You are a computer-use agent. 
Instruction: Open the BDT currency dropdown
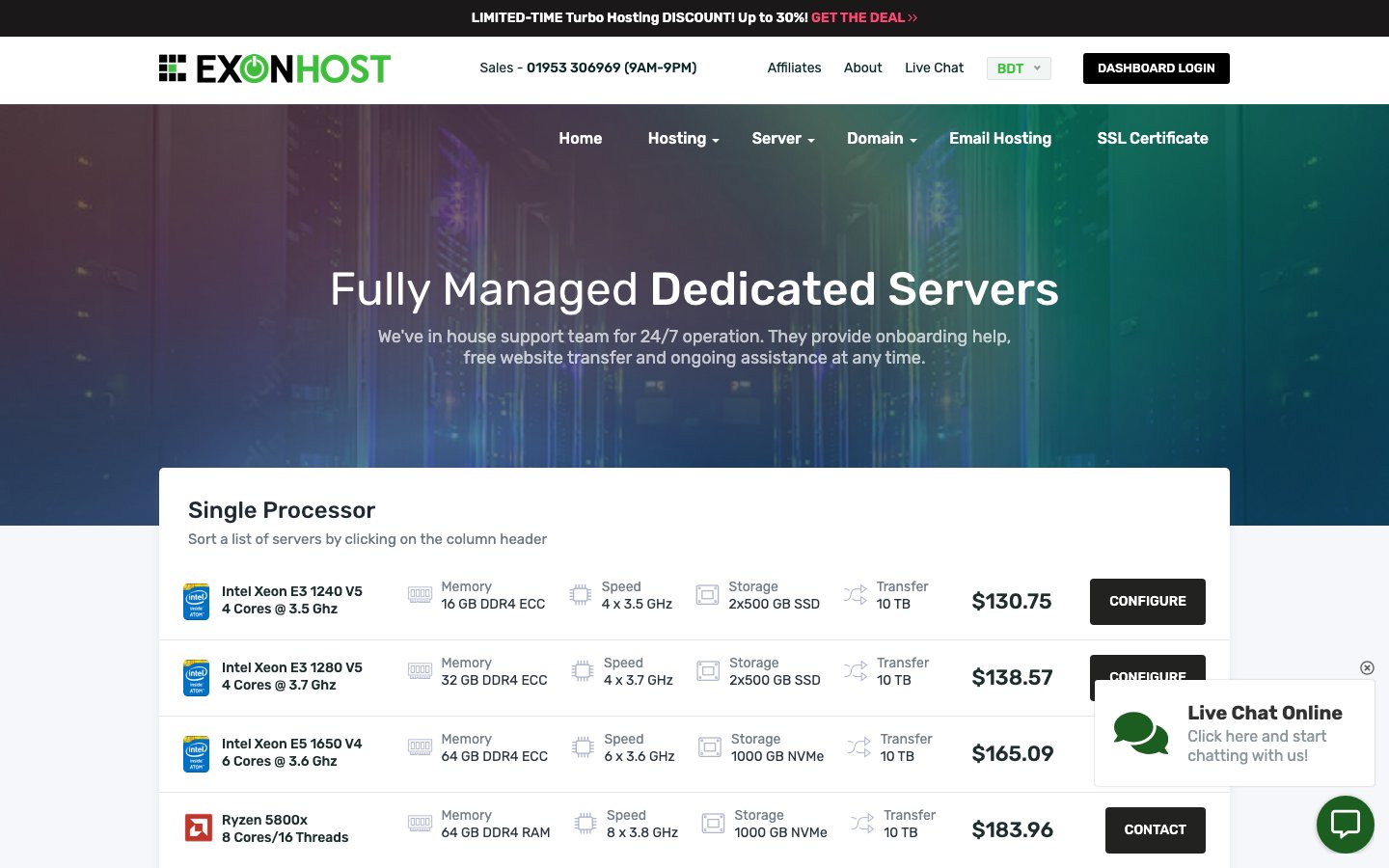pos(1019,68)
